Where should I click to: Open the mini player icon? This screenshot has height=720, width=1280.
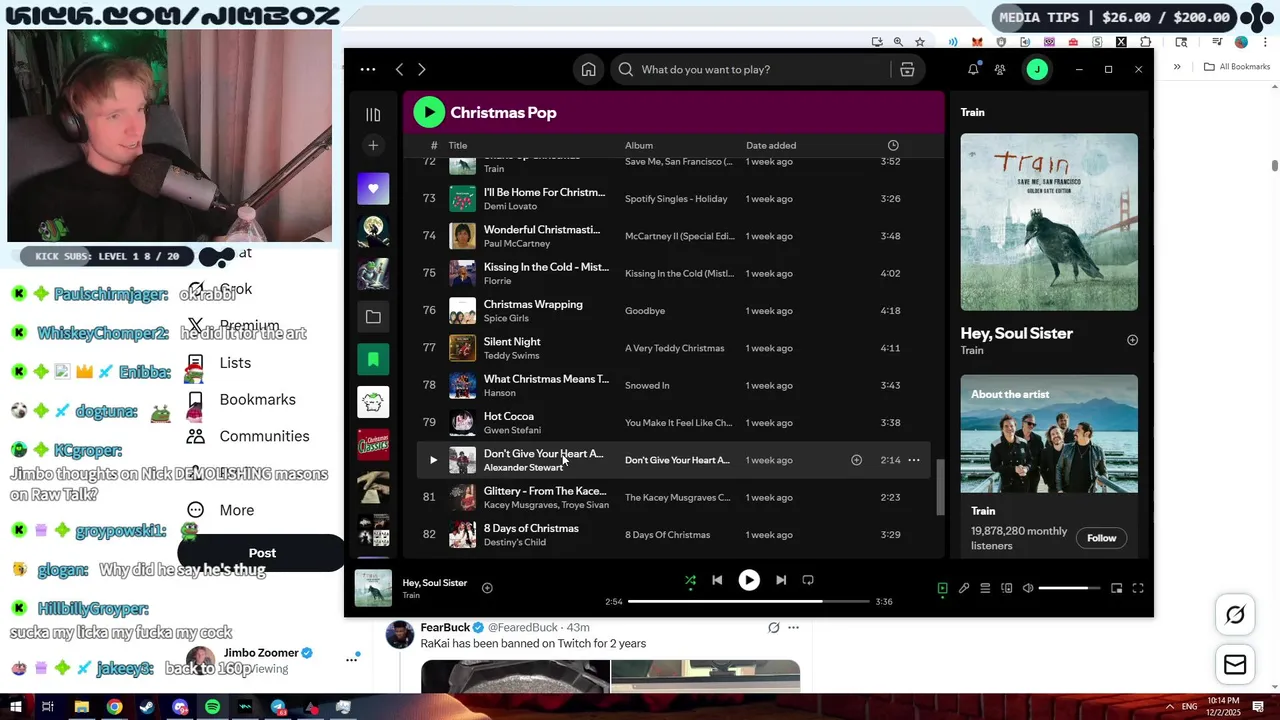pos(1117,588)
